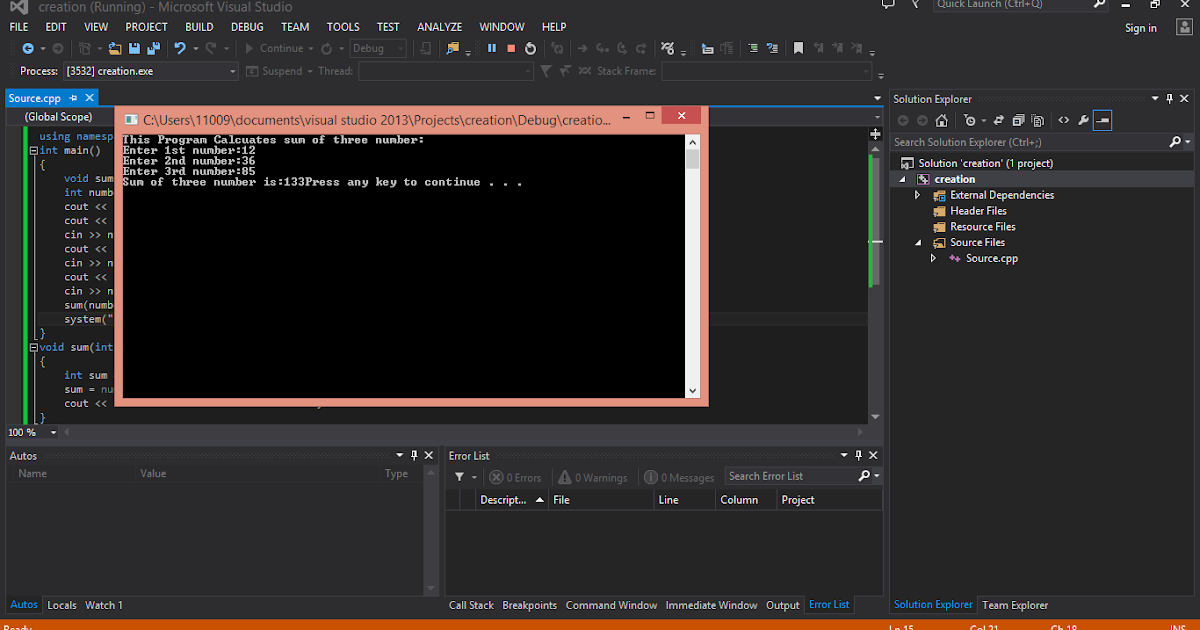Open Solution Explorer window options dropdown arrow

pos(1156,99)
